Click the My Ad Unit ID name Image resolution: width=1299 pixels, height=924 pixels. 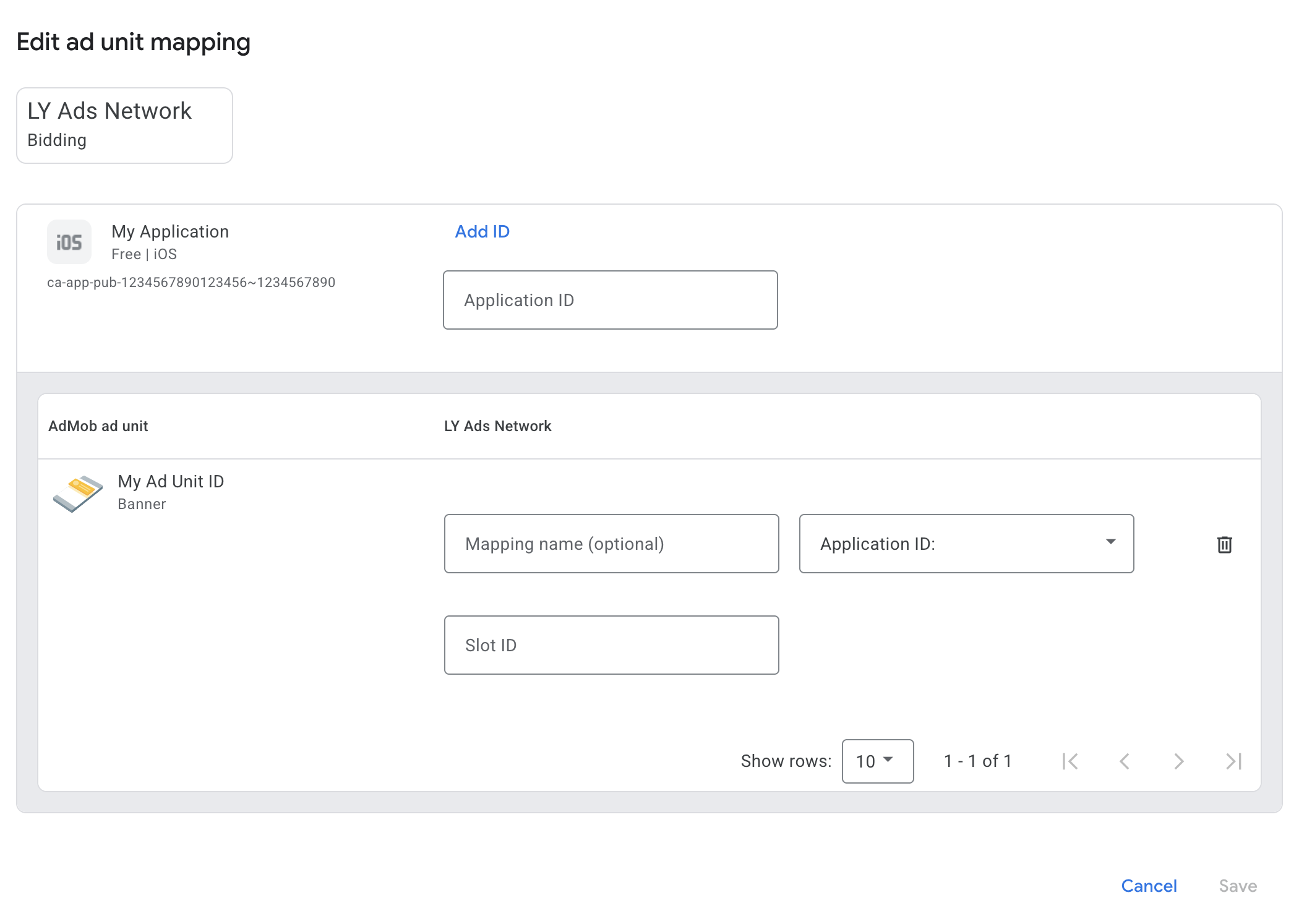(171, 481)
